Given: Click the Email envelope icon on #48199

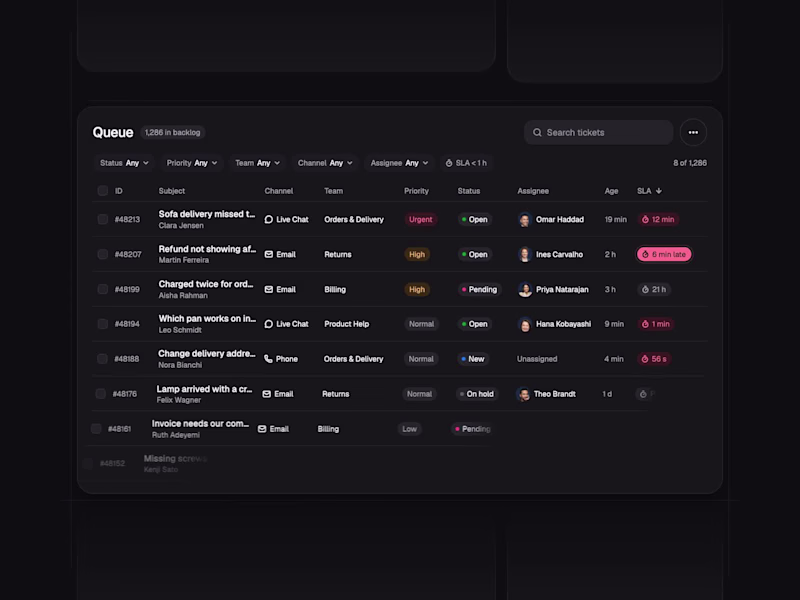Looking at the screenshot, I should (x=268, y=289).
